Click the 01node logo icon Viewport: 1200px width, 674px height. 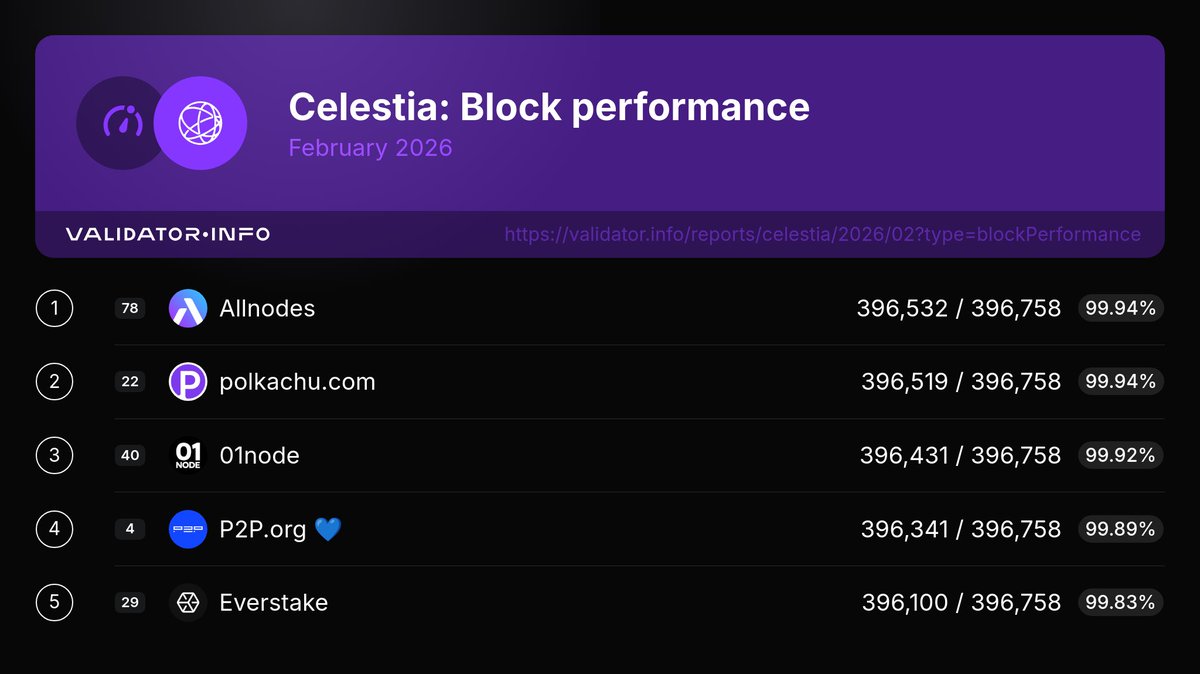point(188,455)
